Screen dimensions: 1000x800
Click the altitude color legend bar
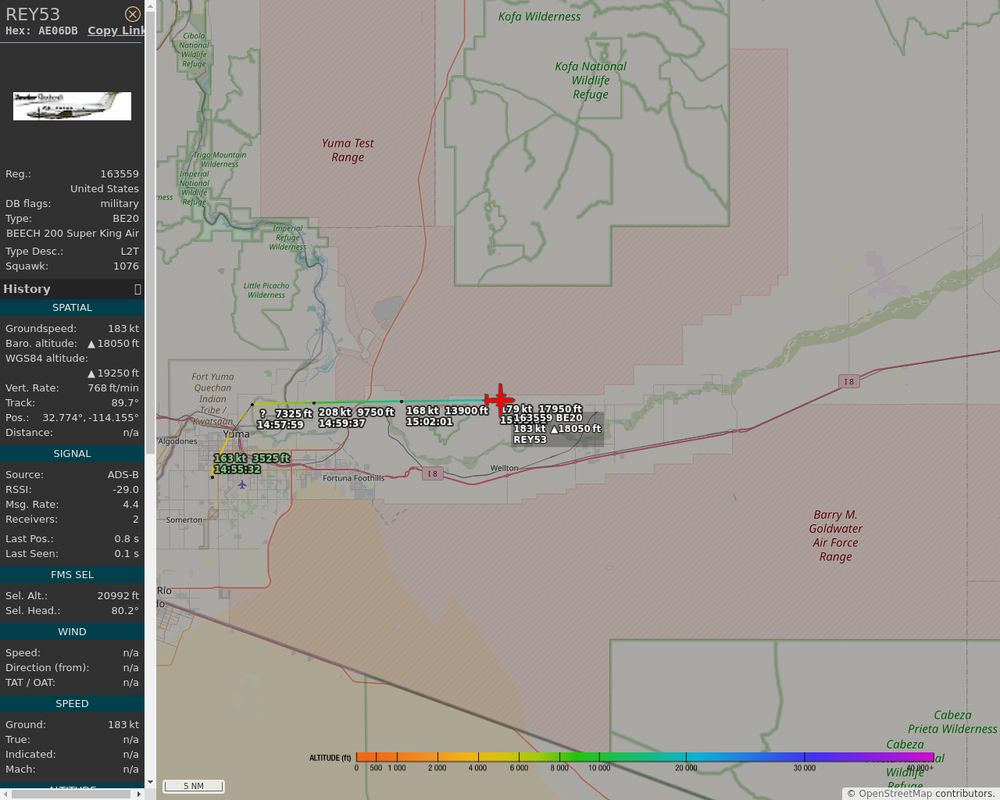click(644, 757)
